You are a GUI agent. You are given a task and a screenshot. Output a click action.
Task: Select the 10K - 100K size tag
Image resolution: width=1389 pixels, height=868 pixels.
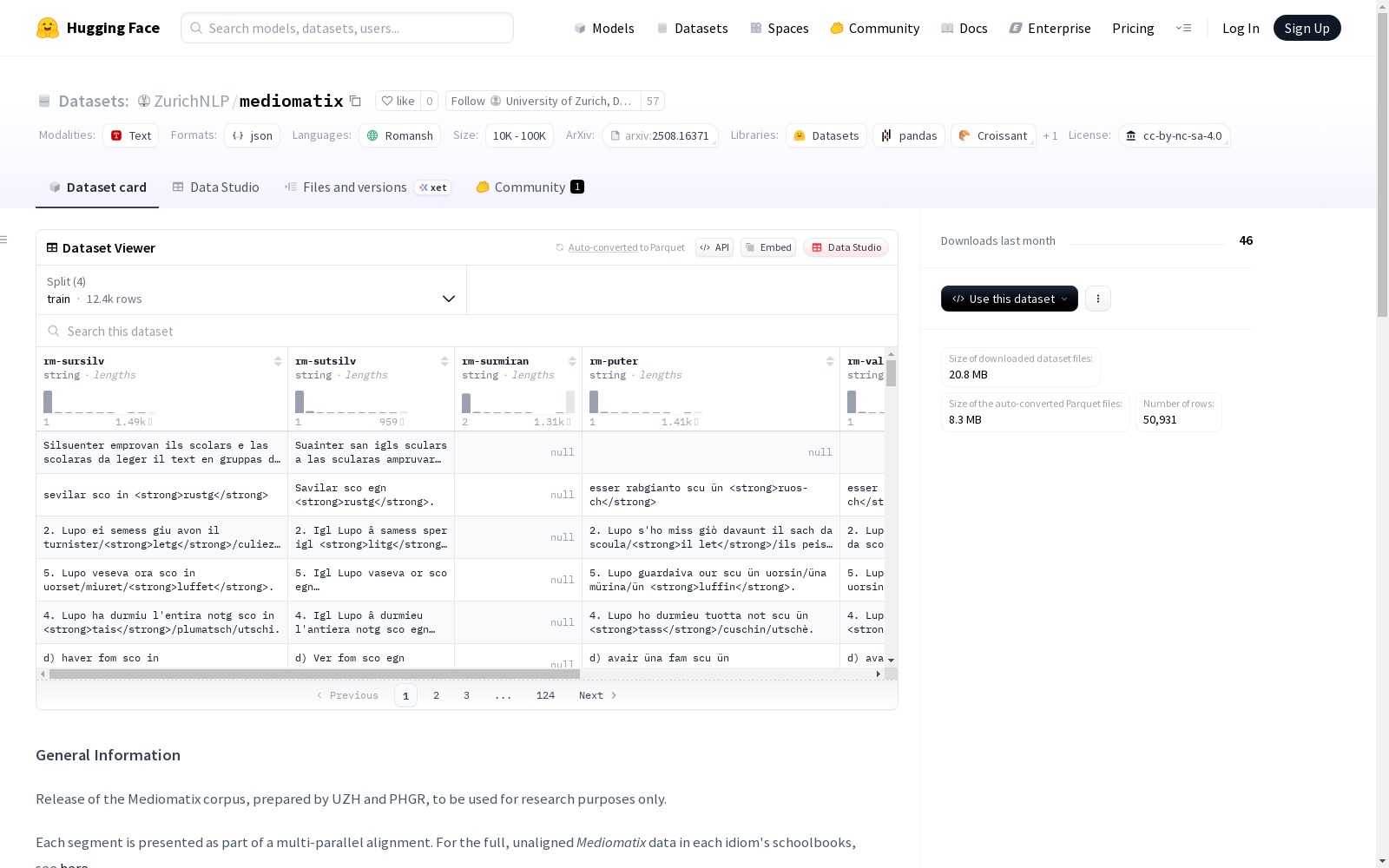coord(519,135)
